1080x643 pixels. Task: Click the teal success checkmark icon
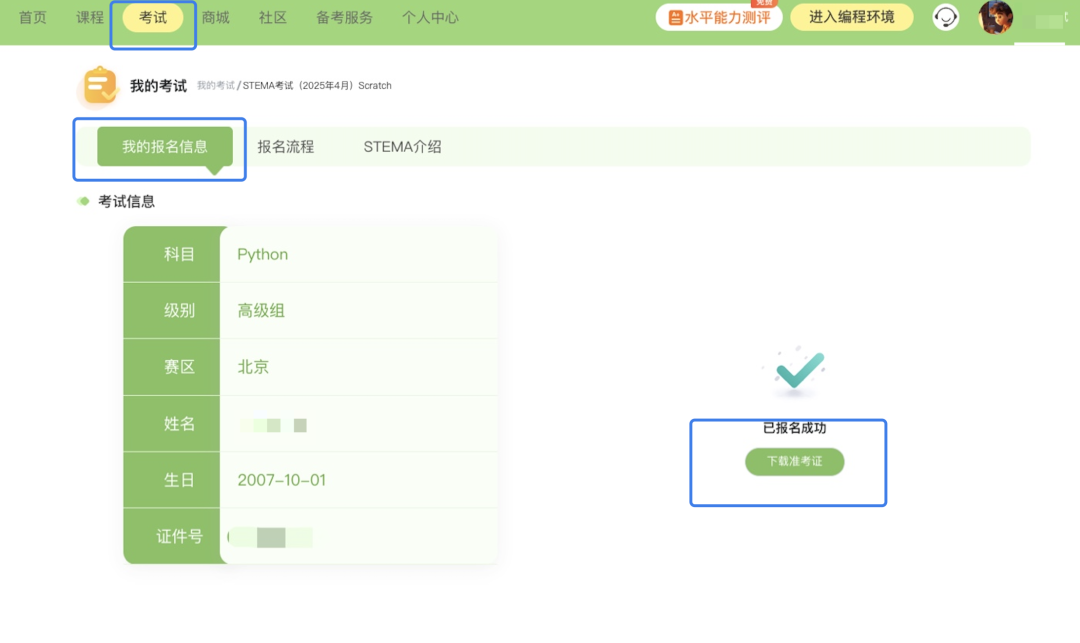[799, 369]
